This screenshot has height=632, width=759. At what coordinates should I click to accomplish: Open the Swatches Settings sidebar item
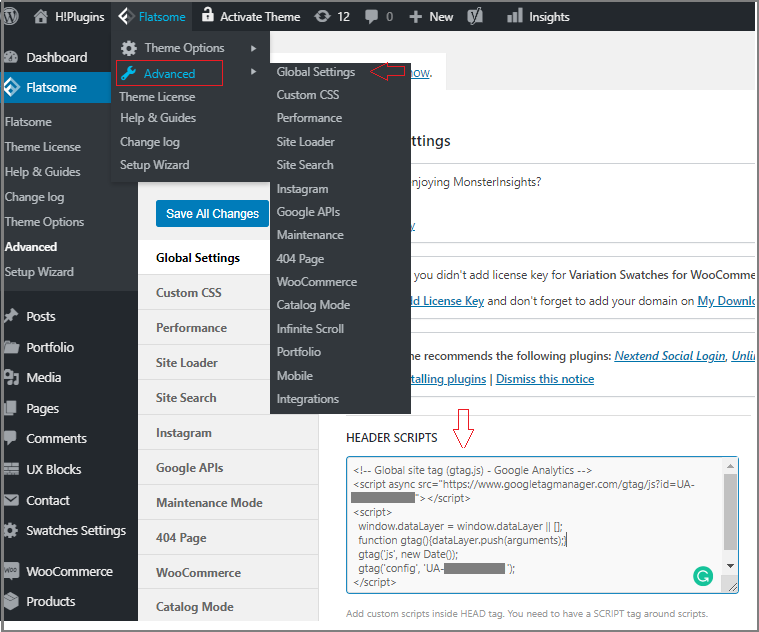69,530
